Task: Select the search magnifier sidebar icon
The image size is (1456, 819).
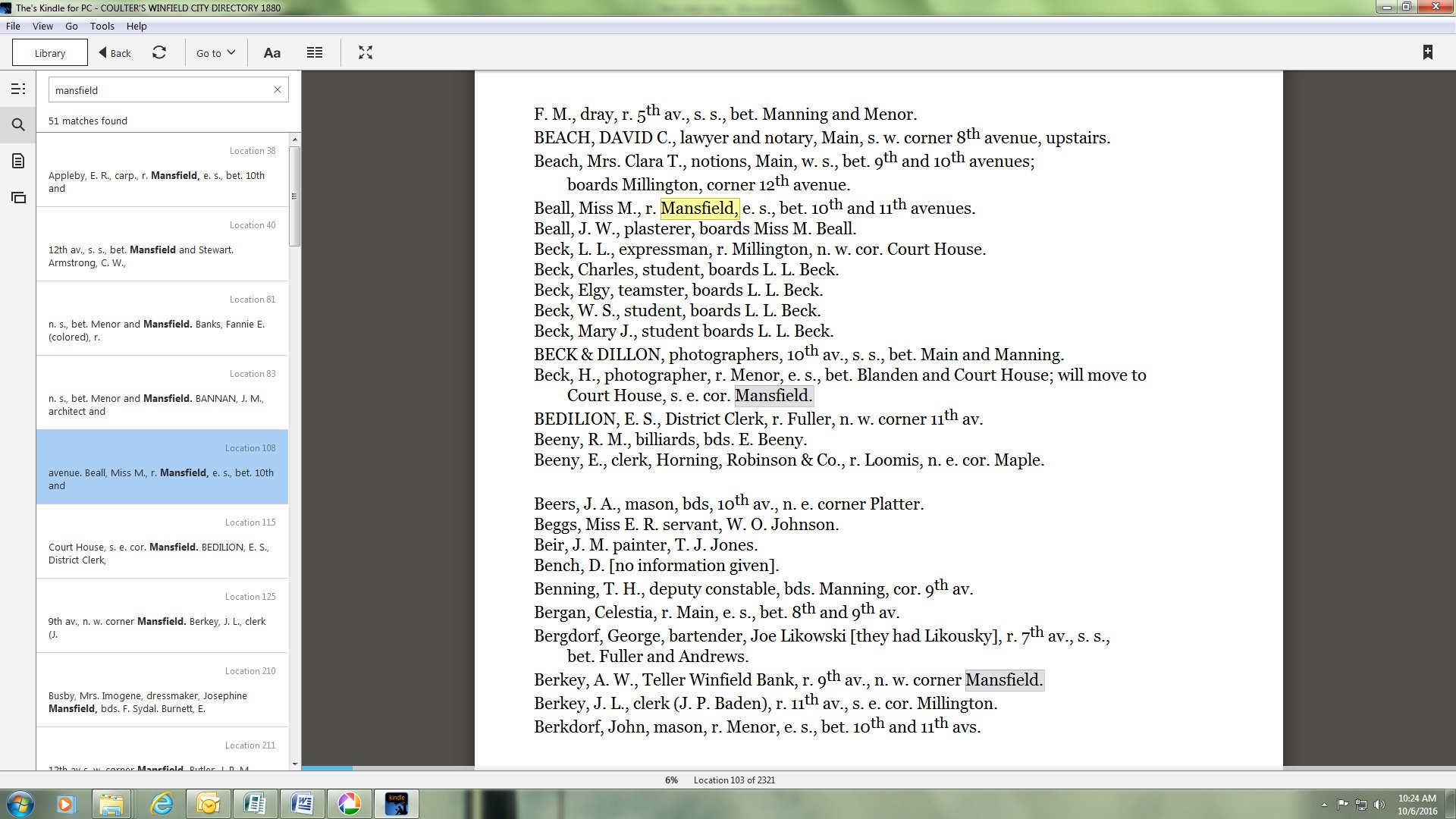Action: click(18, 125)
